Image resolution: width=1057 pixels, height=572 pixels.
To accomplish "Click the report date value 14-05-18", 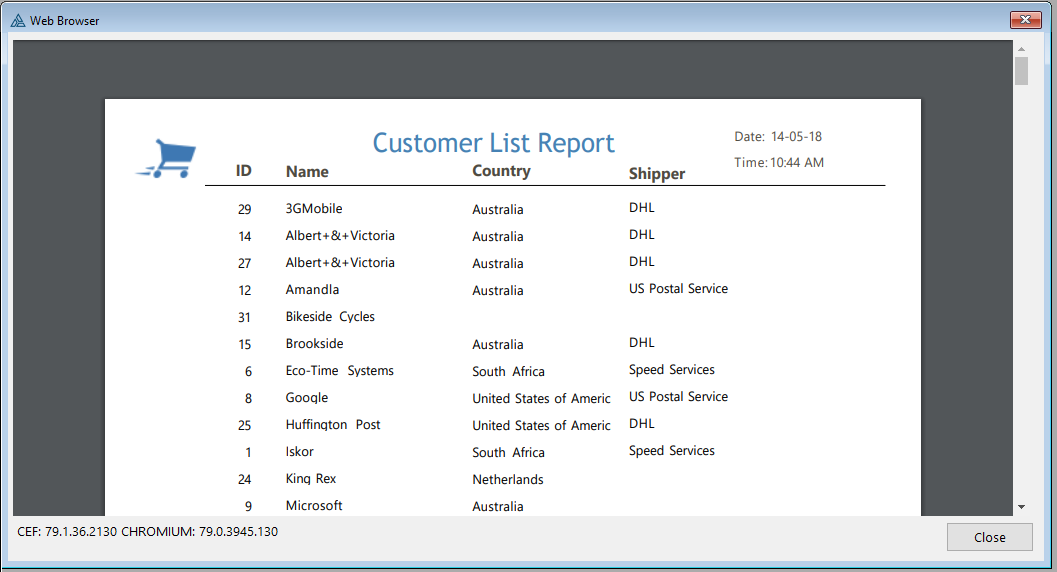I will tap(796, 137).
